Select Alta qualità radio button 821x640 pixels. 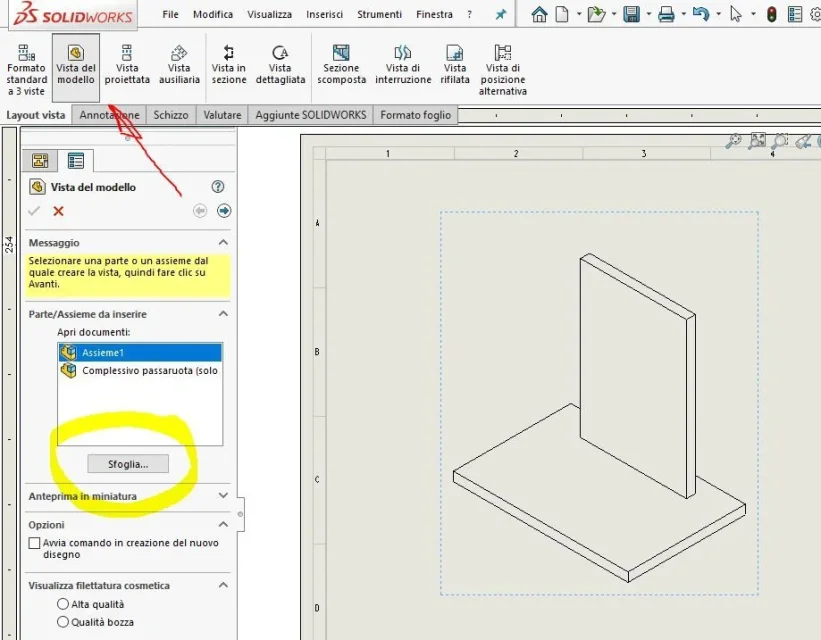coord(63,604)
